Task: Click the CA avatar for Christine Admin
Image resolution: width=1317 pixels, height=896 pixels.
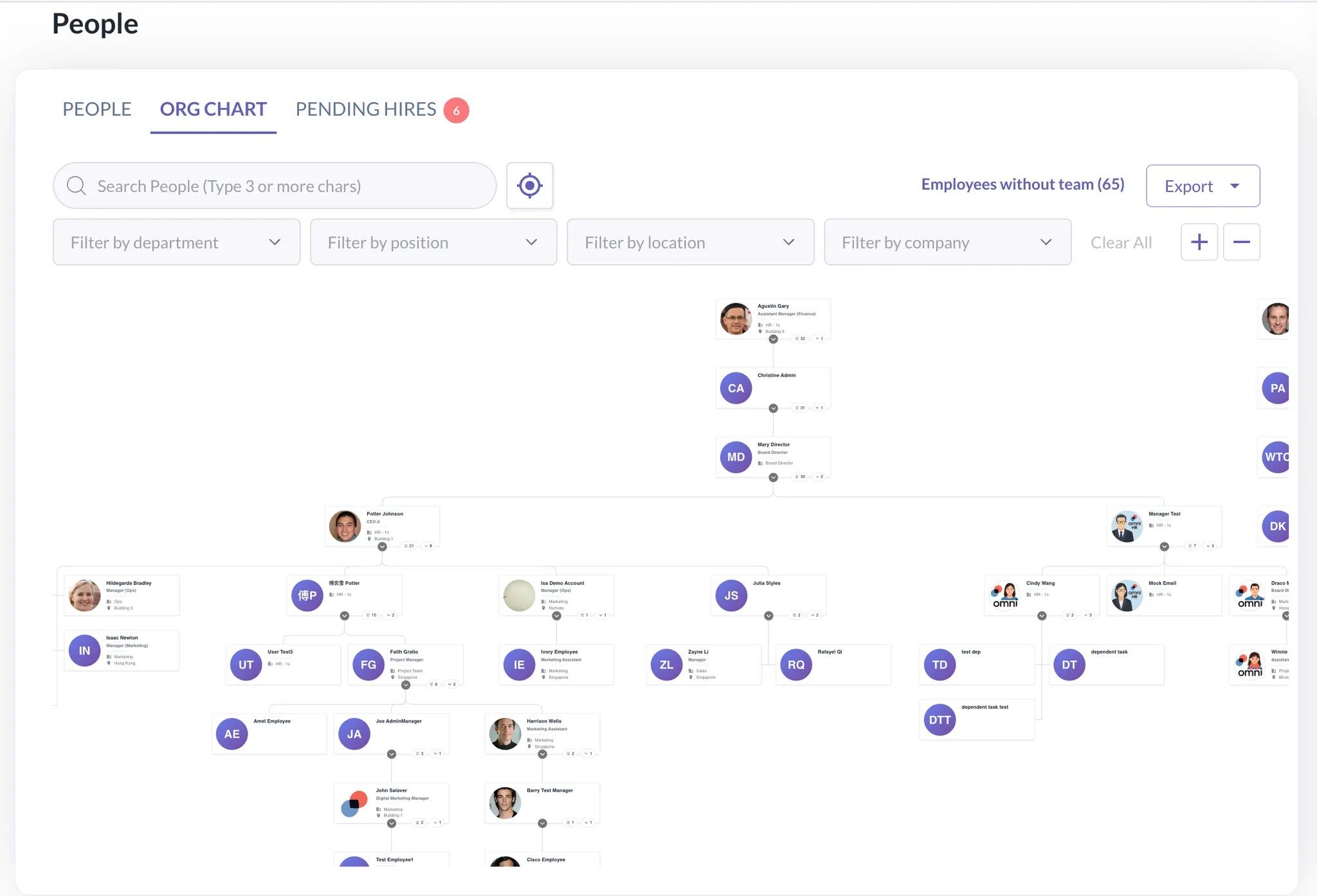Action: coord(736,388)
